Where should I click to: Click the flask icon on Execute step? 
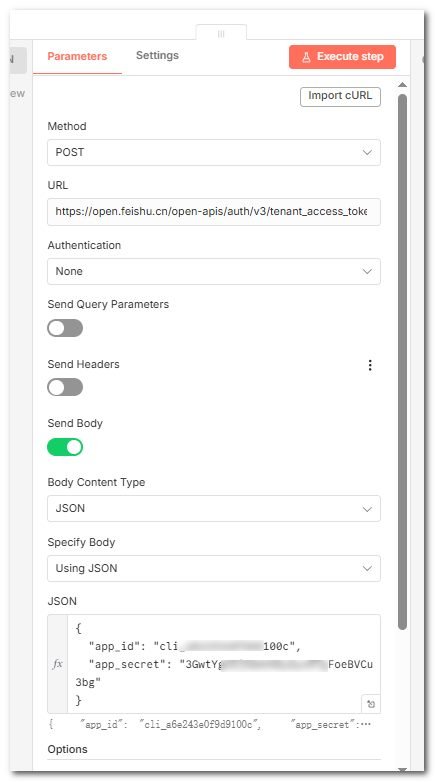click(306, 57)
